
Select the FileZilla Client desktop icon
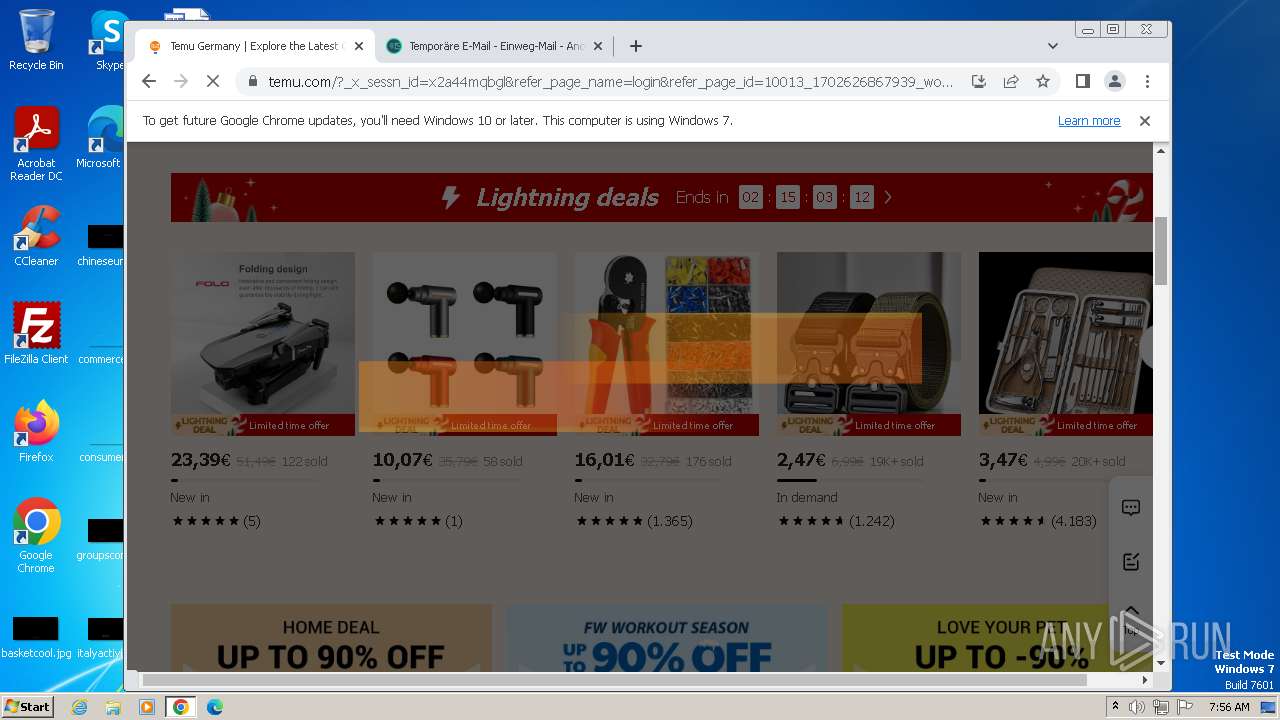pyautogui.click(x=36, y=334)
